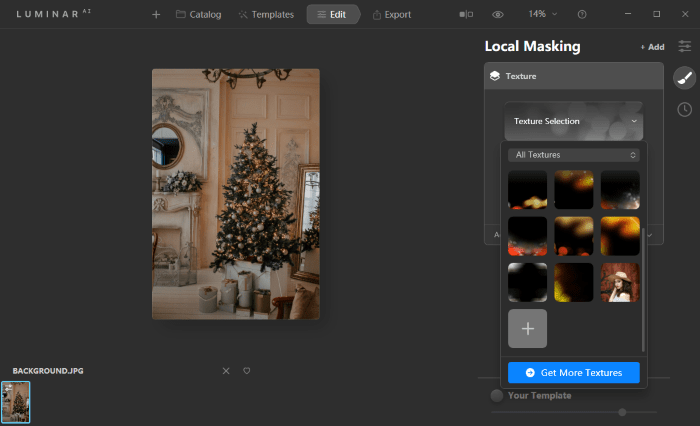Click the Add button in Local Masking
Screen dimensions: 700x426
point(652,47)
